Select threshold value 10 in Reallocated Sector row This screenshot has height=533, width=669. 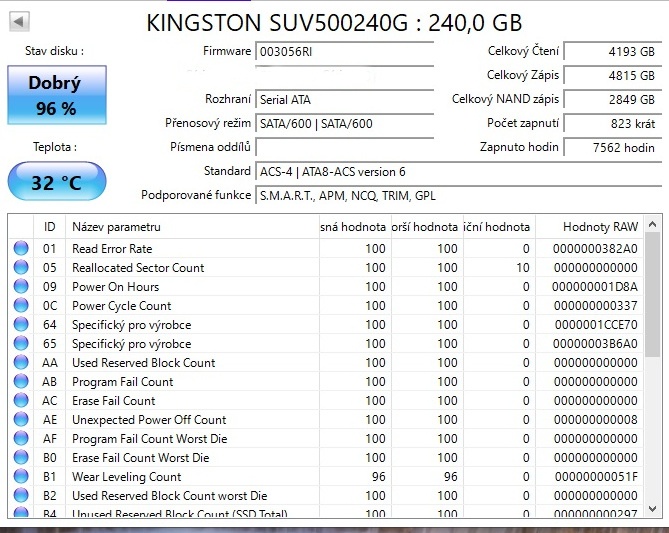coord(523,268)
